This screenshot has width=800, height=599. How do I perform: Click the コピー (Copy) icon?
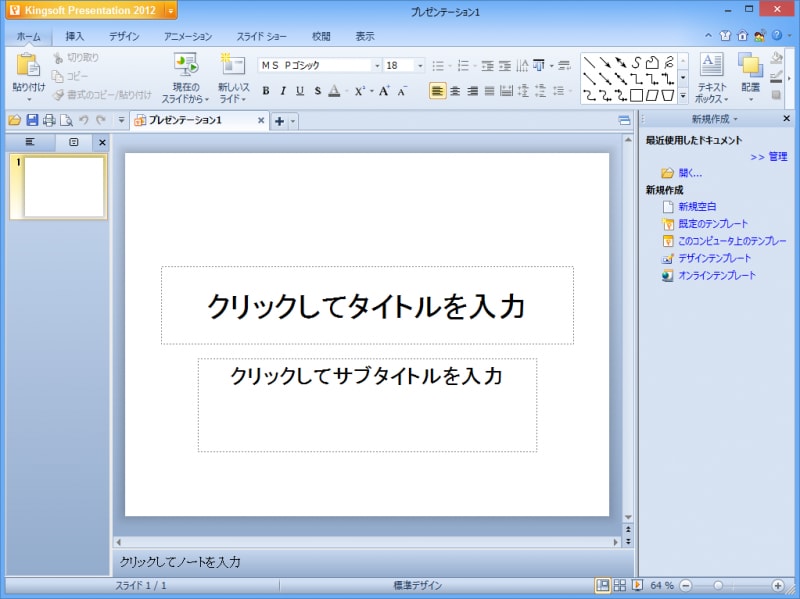56,78
